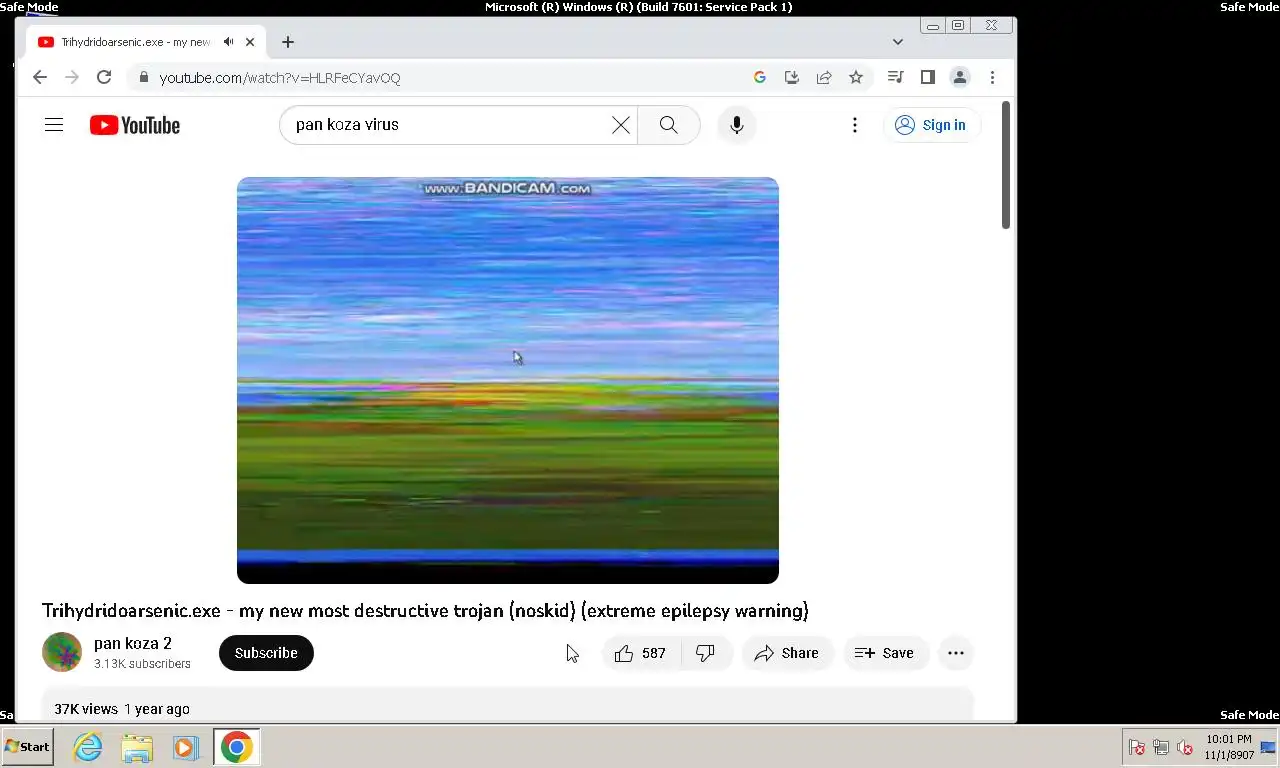Save the video to a playlist
Screen dimensions: 1280x768
coord(885,653)
